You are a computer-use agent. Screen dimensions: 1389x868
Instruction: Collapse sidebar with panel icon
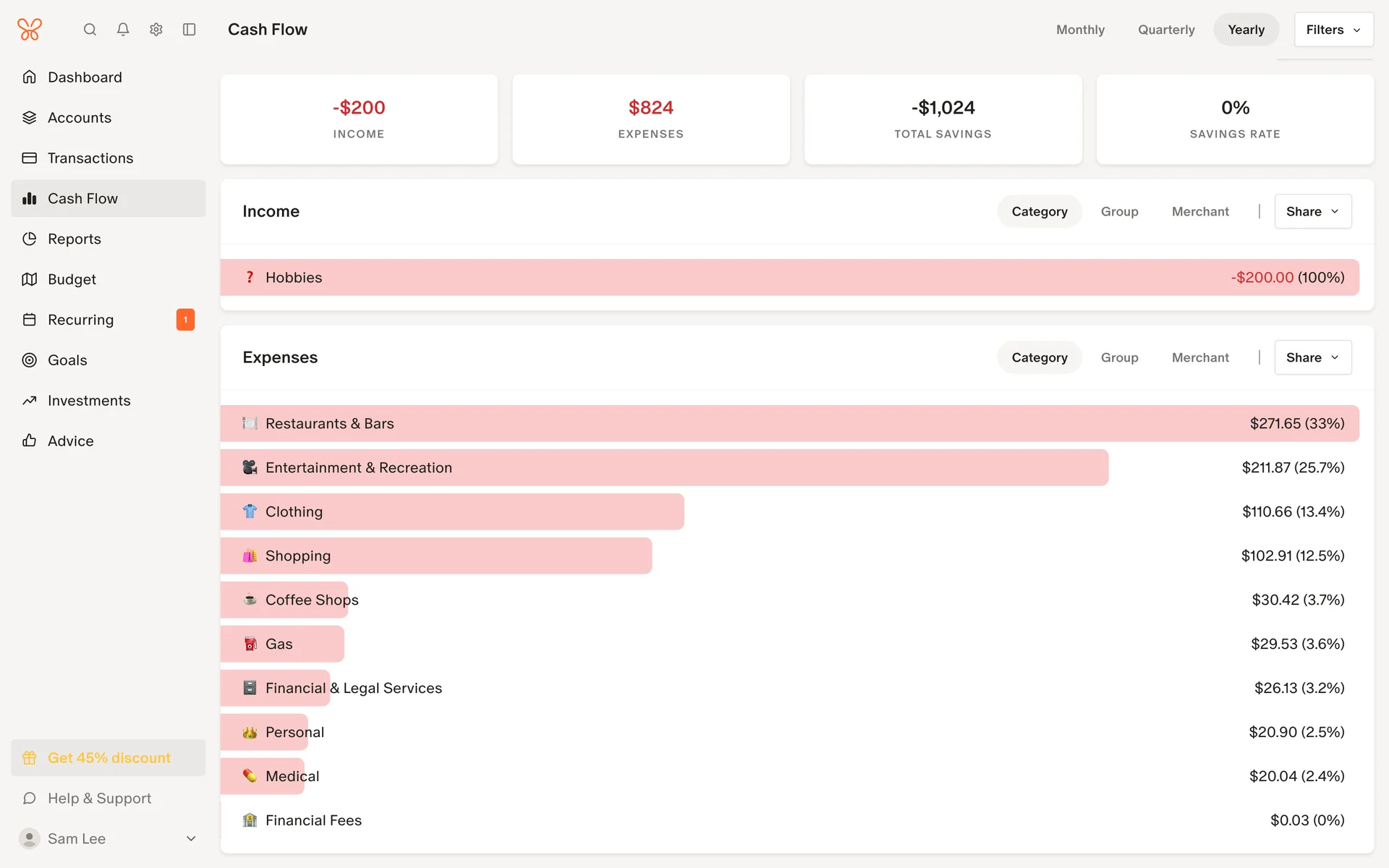point(190,30)
